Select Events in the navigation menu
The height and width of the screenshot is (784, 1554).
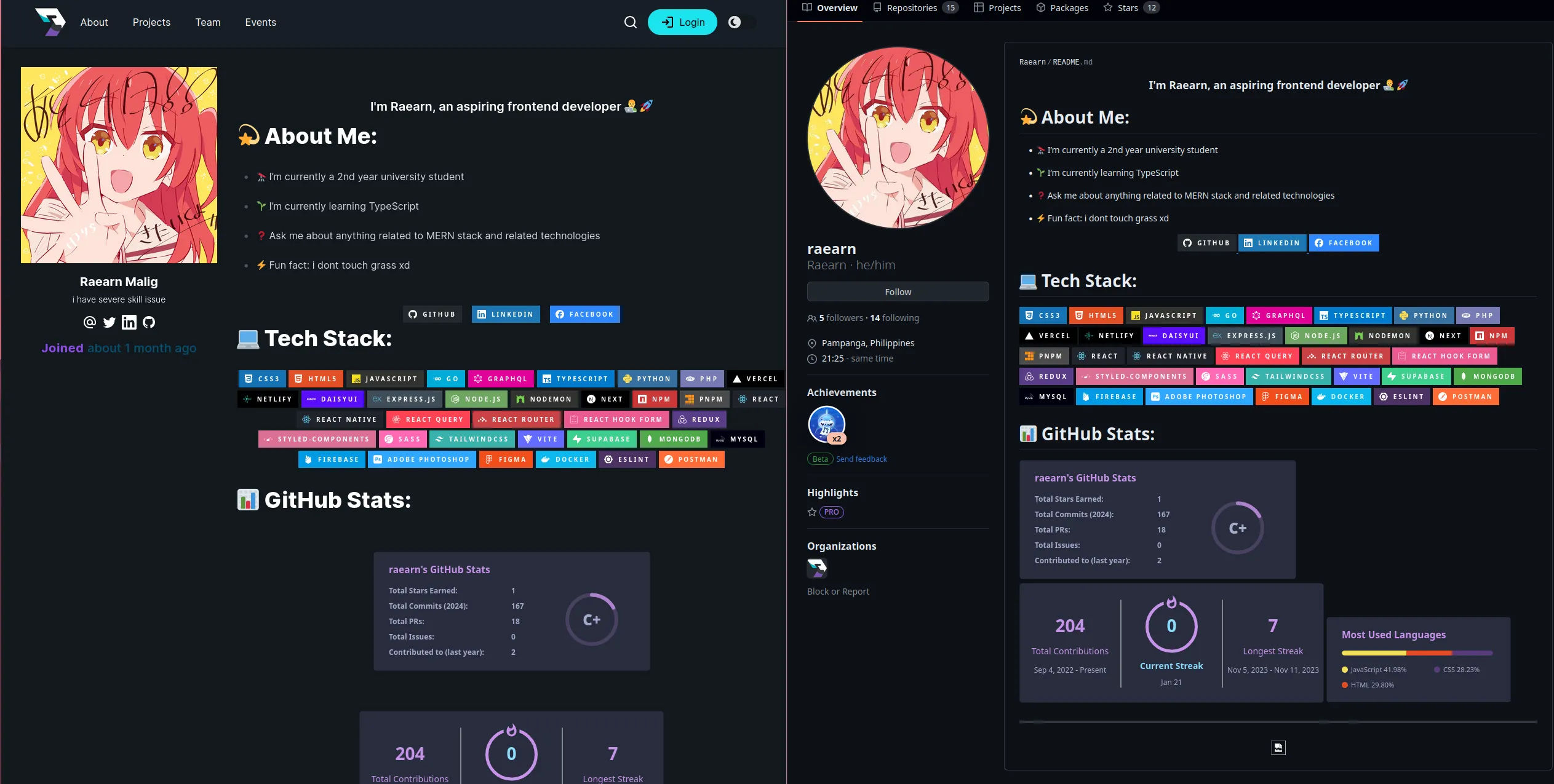tap(260, 22)
